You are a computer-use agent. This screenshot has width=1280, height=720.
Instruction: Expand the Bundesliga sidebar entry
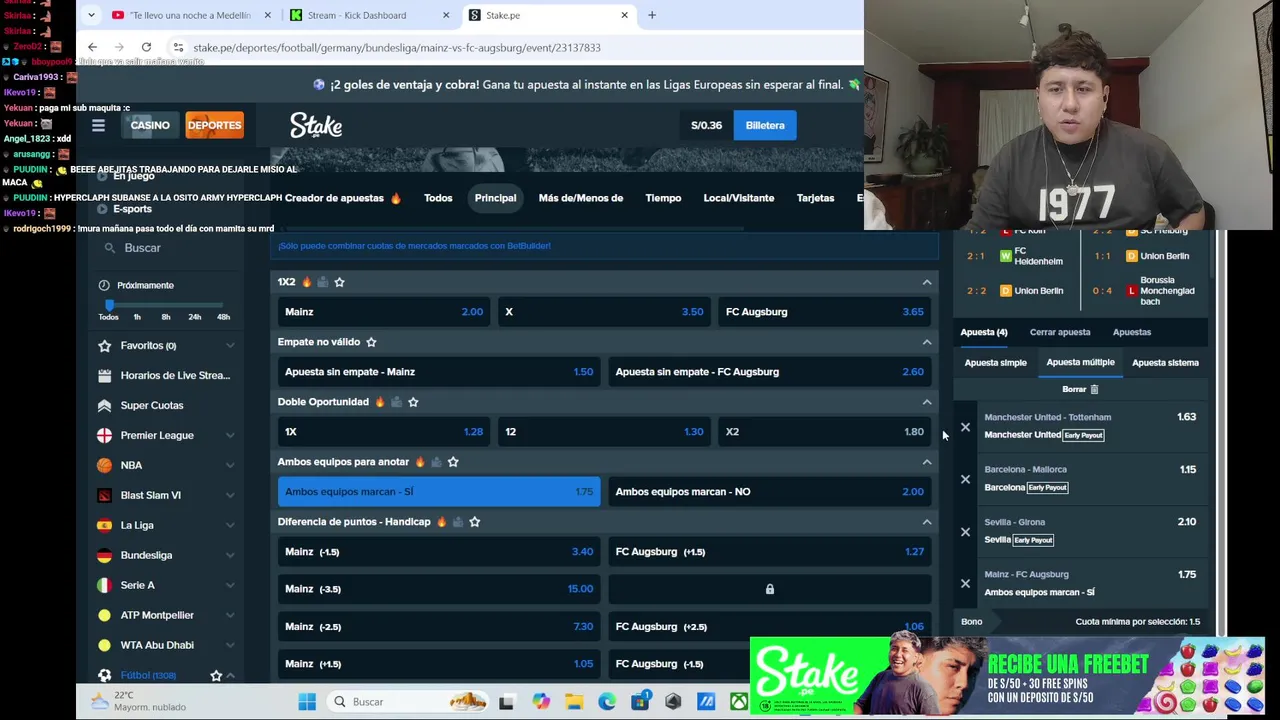230,556
